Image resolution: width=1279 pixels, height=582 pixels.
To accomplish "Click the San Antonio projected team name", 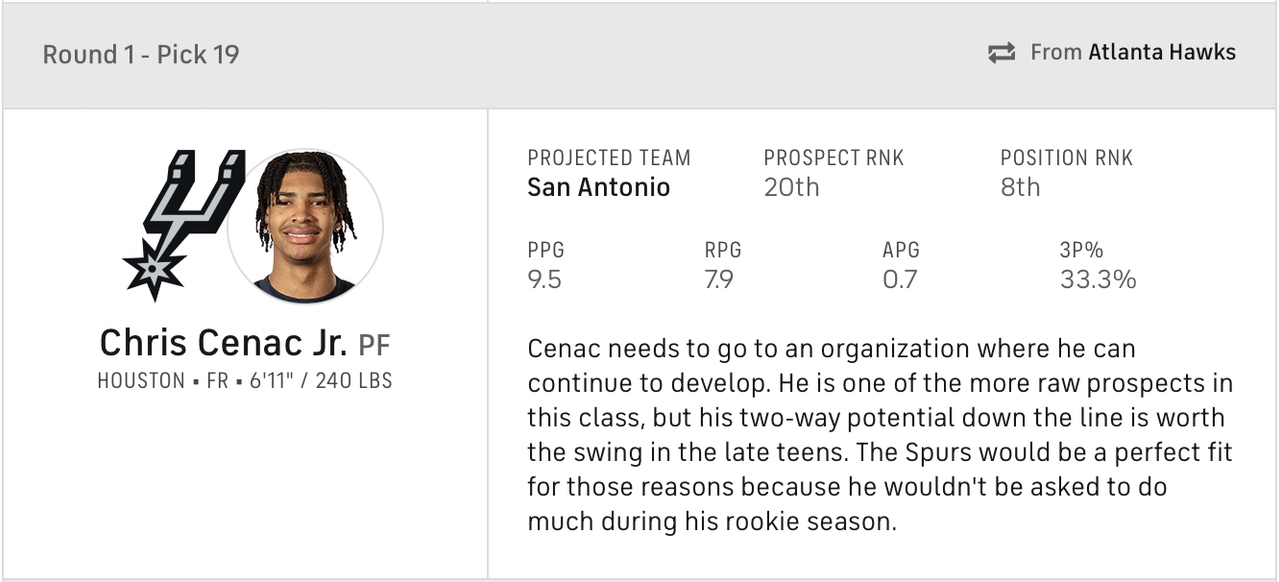I will (x=598, y=187).
